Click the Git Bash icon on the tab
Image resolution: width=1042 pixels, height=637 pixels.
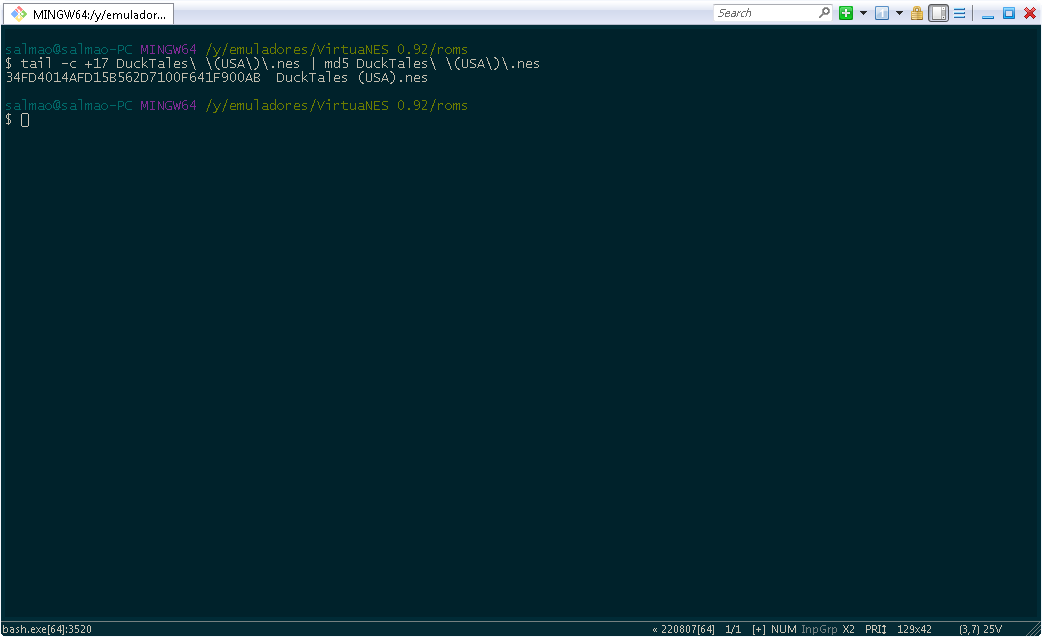[x=19, y=14]
